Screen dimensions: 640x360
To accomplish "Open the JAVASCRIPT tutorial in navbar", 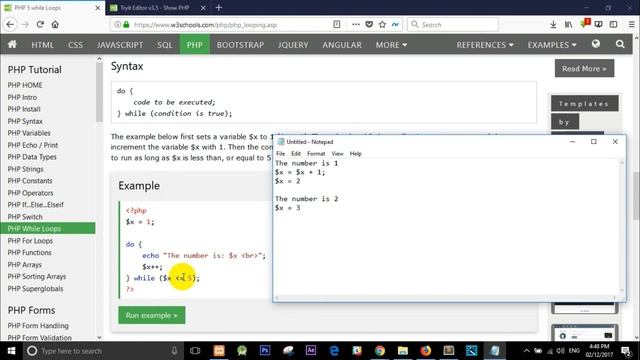I will [120, 44].
